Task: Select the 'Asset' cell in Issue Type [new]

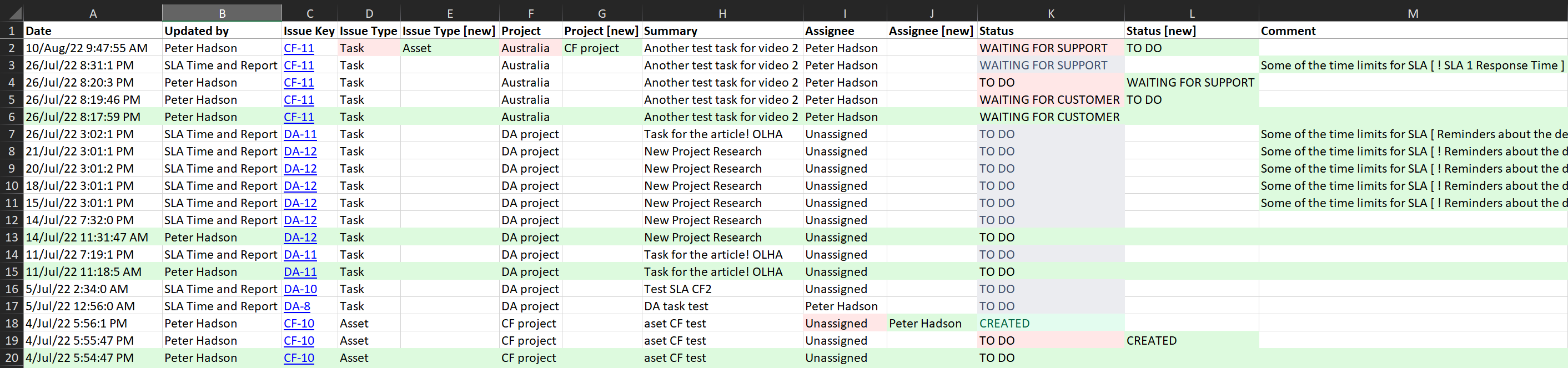Action: coord(417,48)
